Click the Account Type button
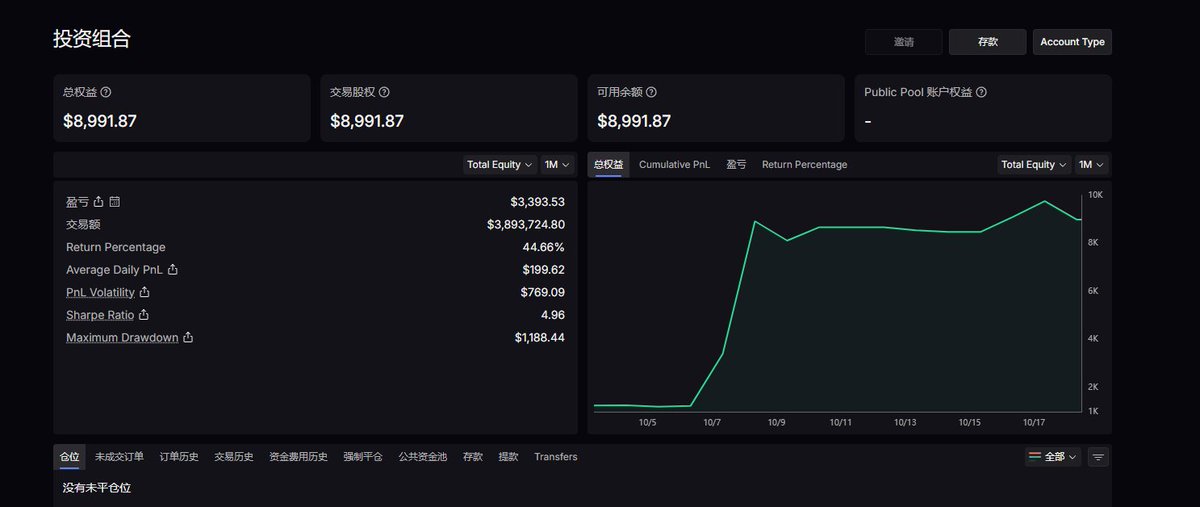The width and height of the screenshot is (1200, 507). click(1072, 42)
